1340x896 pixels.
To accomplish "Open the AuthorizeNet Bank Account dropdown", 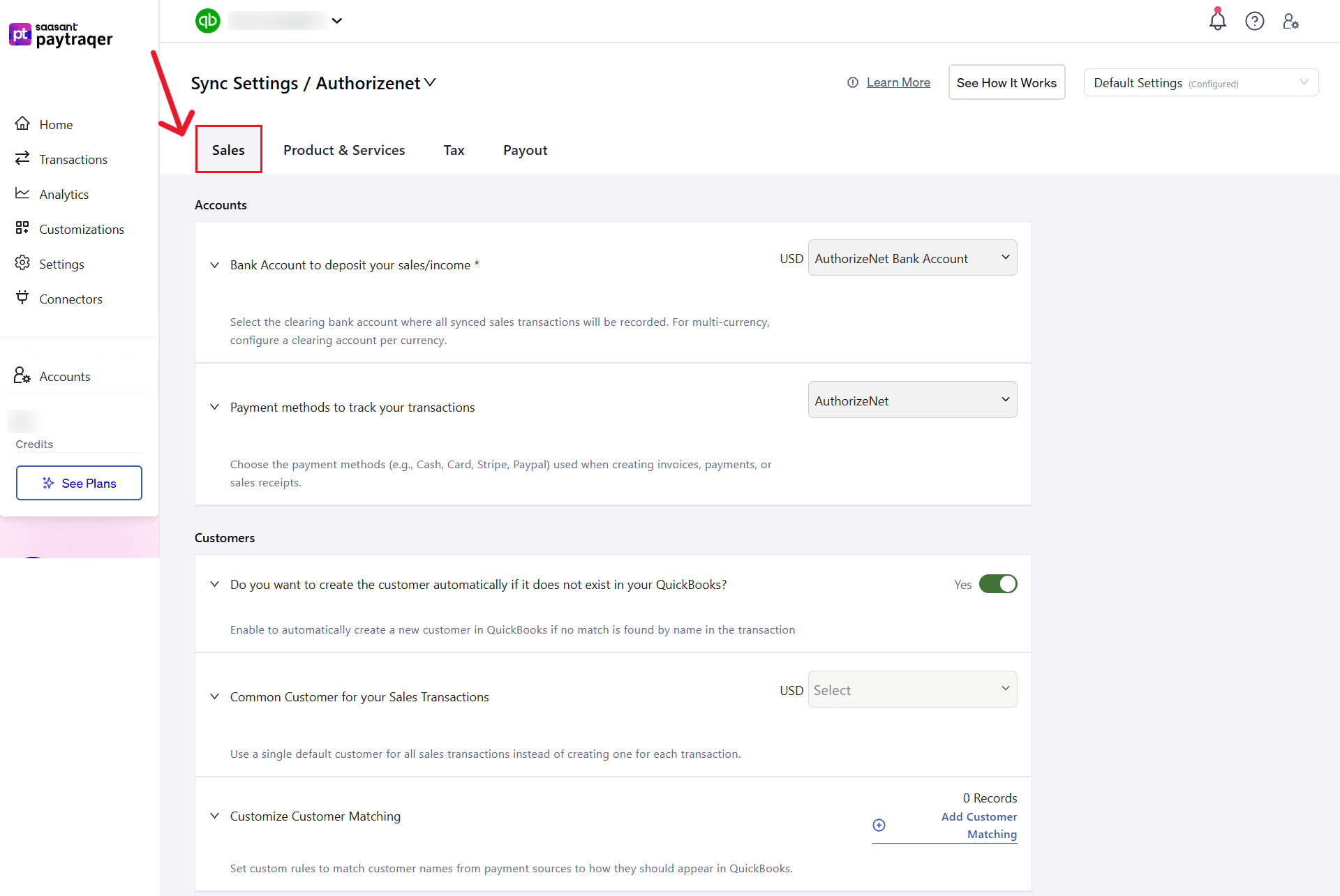I will [x=912, y=258].
